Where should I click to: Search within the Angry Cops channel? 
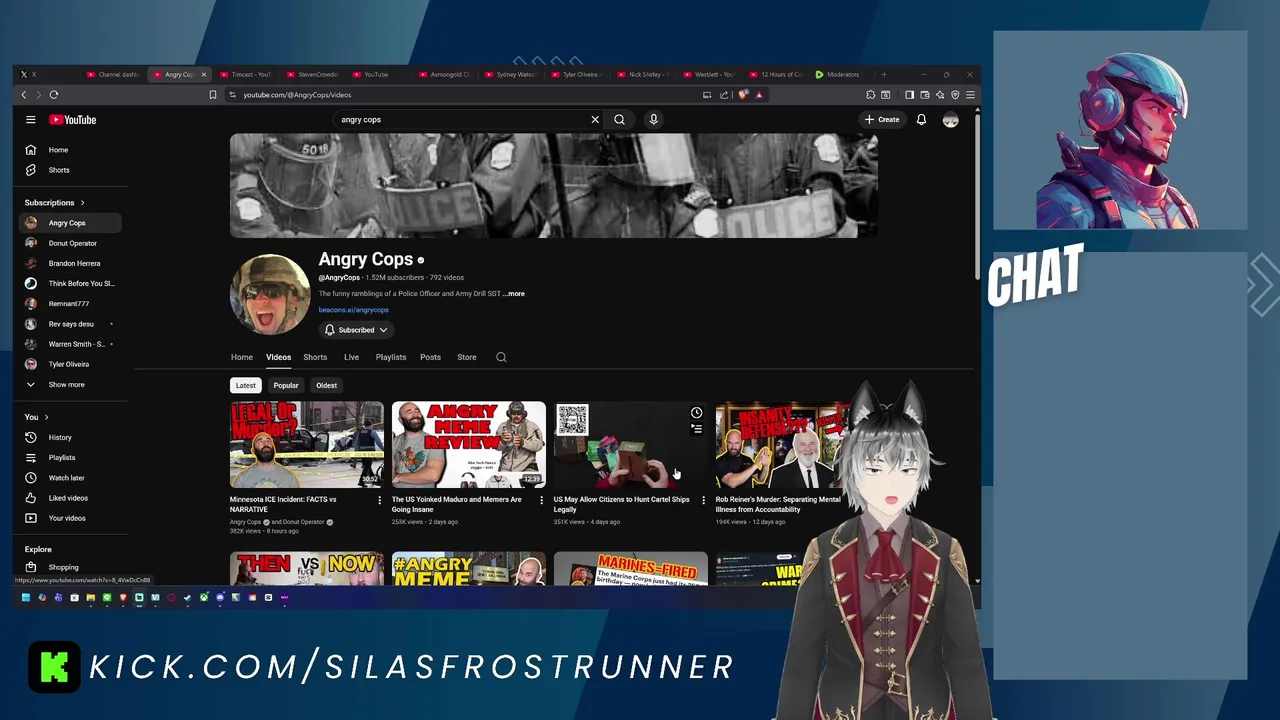pyautogui.click(x=501, y=357)
